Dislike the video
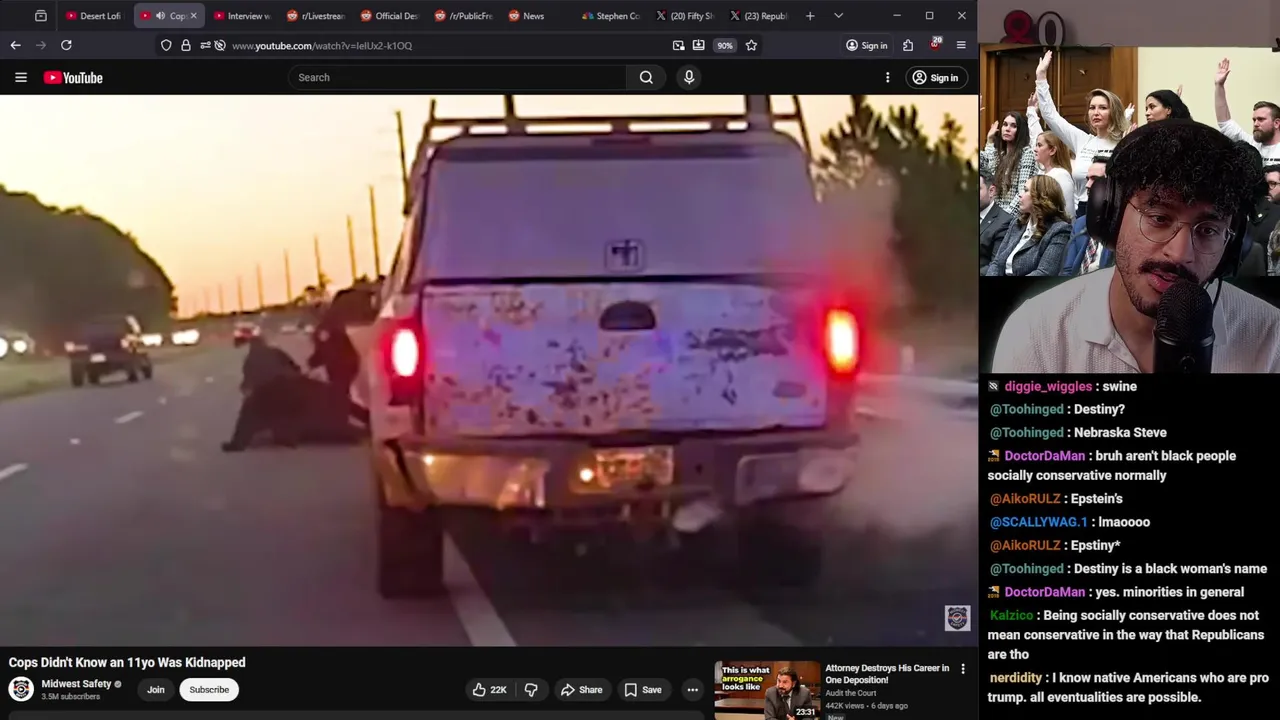 (x=531, y=689)
